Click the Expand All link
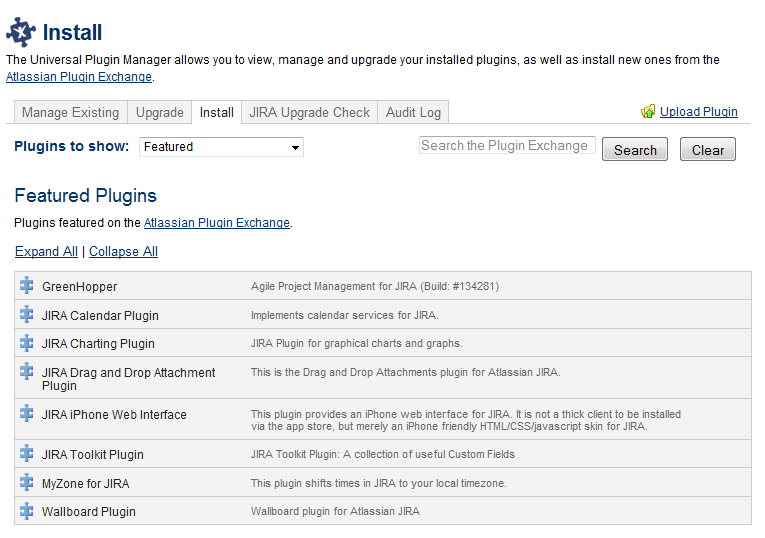 pos(46,252)
